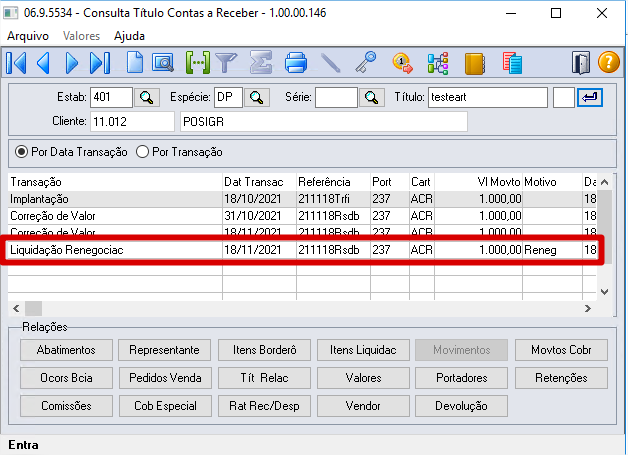Open Itens Borderô relation
This screenshot has width=628, height=455.
[x=264, y=350]
